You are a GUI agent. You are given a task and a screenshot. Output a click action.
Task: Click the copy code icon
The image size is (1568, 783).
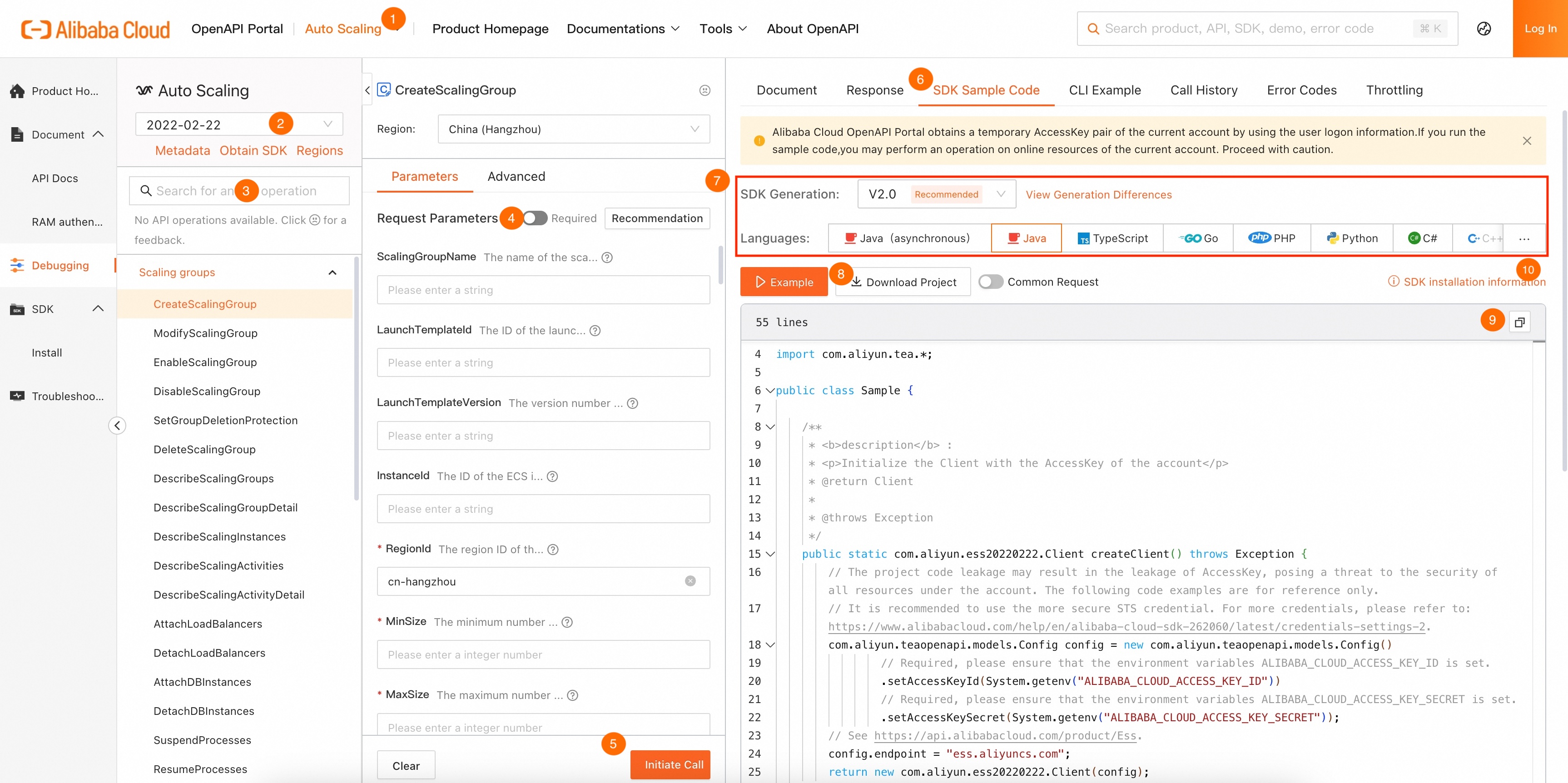1519,322
